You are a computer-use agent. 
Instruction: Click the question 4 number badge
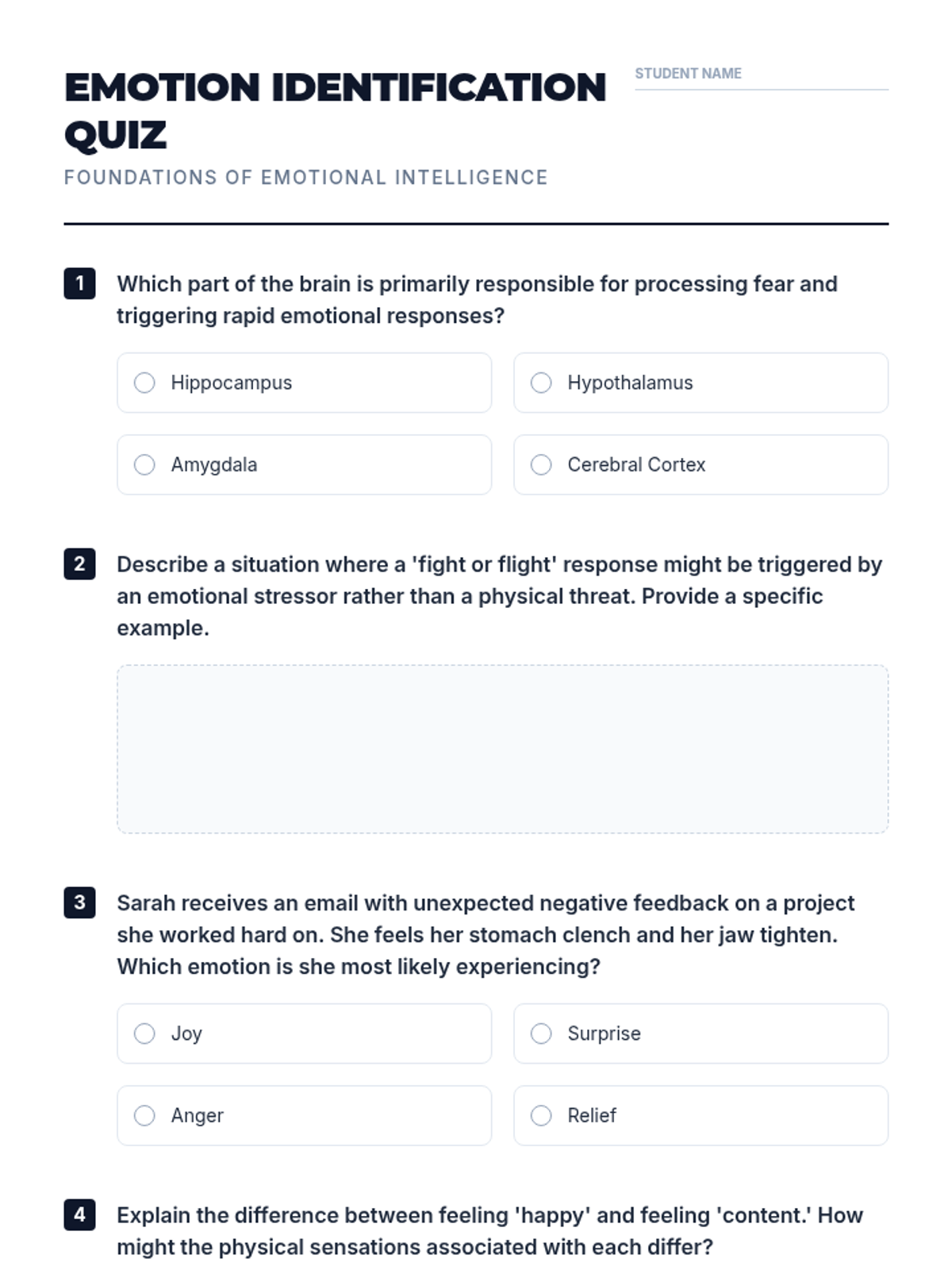click(x=79, y=1214)
